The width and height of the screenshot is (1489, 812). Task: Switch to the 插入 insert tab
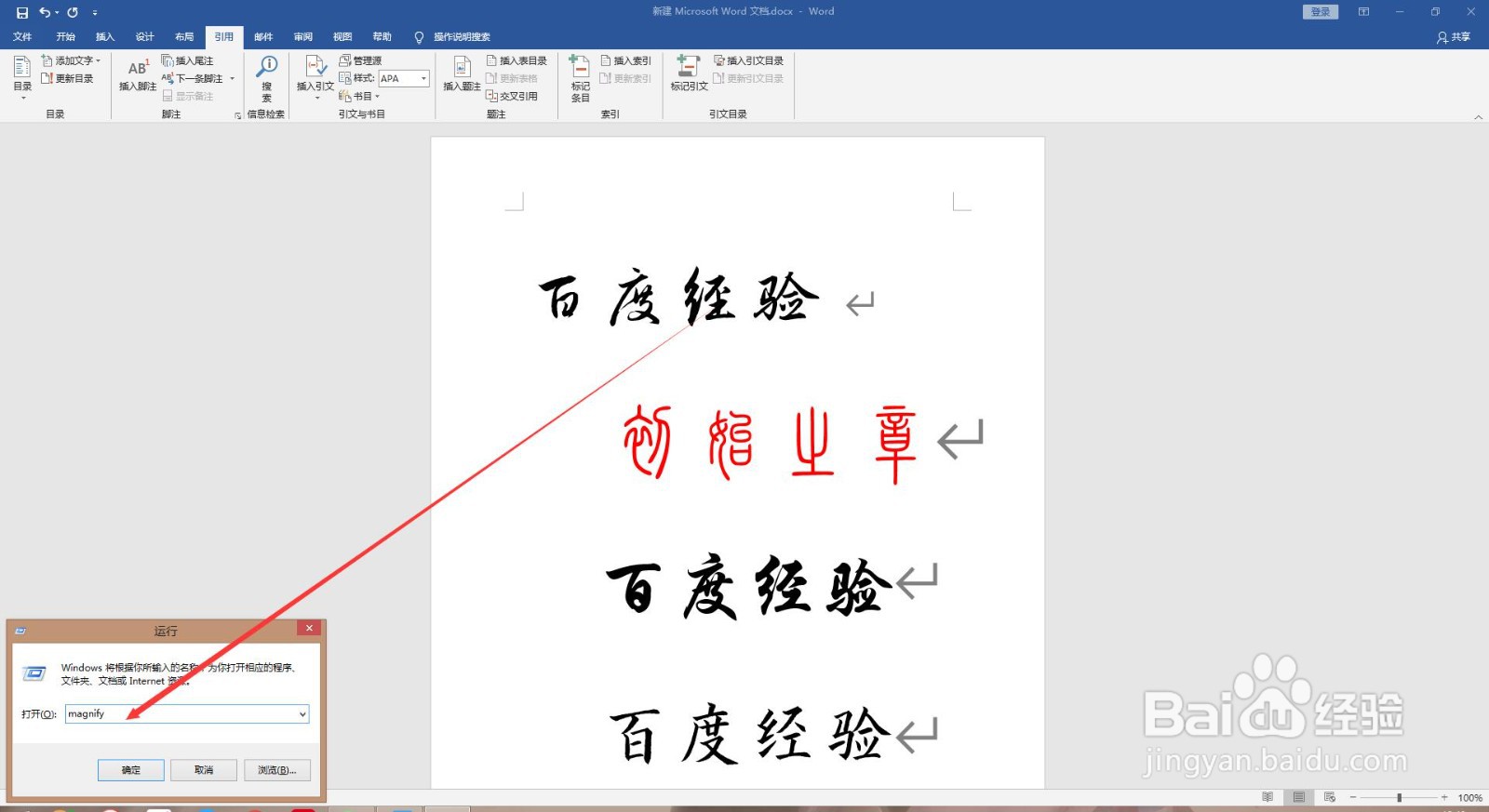tap(105, 36)
